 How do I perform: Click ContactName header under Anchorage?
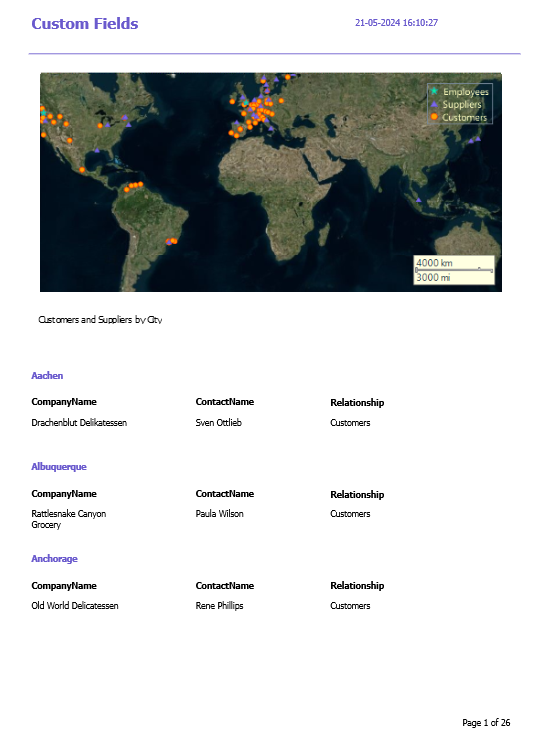tap(225, 586)
